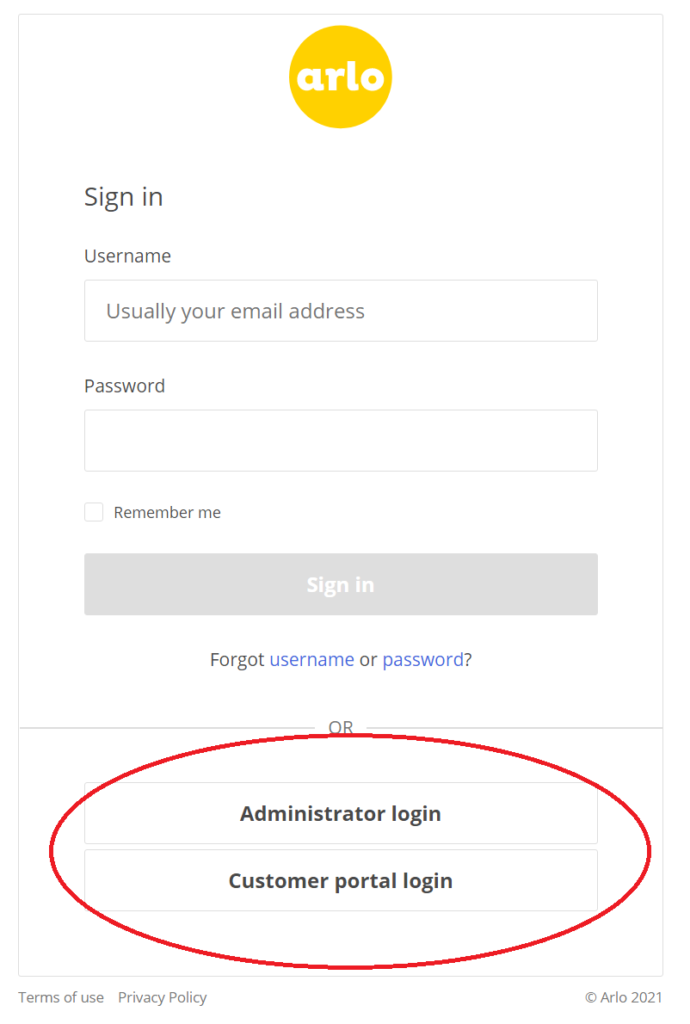690x1024 pixels.
Task: Click the "or" between username and password links
Action: tap(368, 659)
